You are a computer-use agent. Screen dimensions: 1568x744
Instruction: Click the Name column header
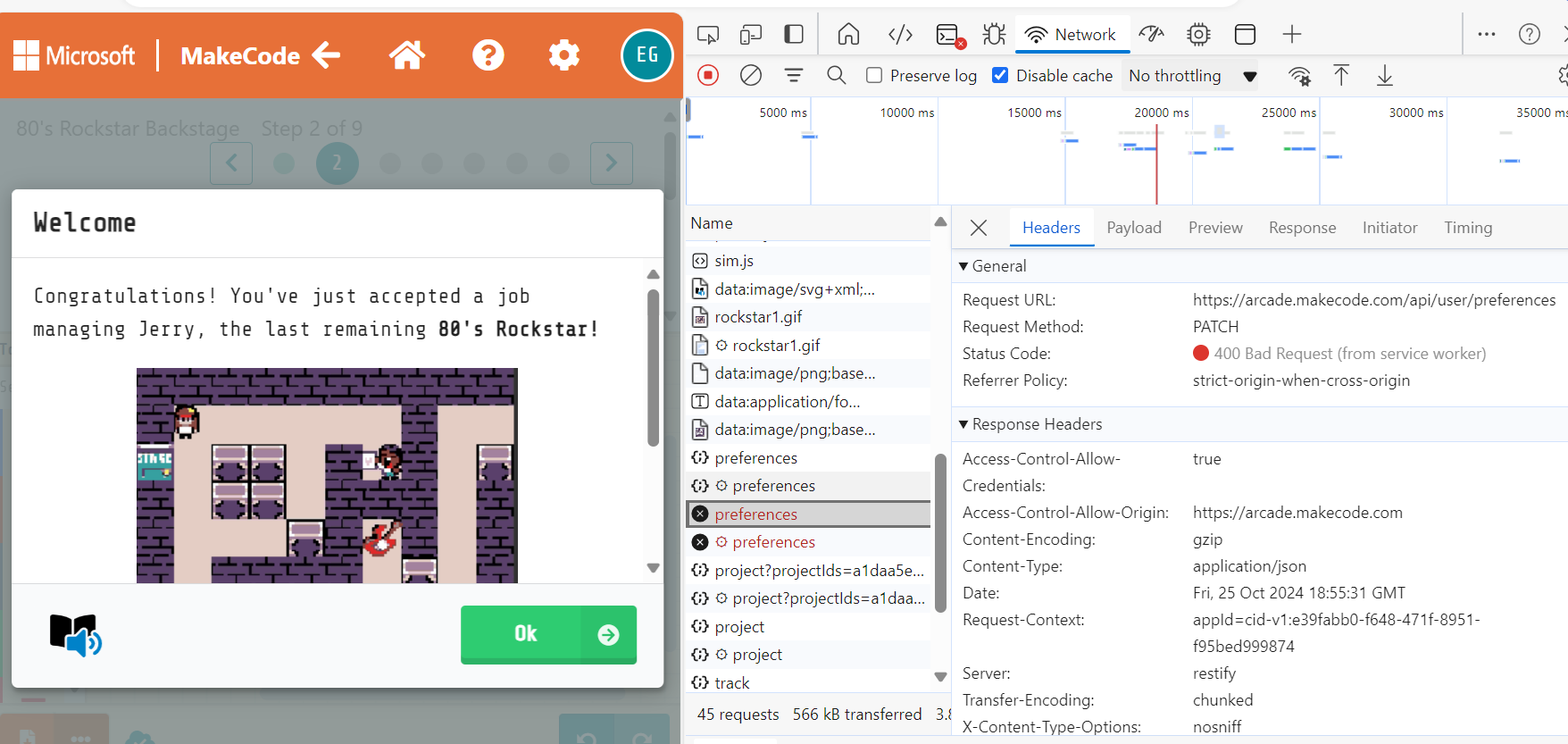click(x=808, y=223)
